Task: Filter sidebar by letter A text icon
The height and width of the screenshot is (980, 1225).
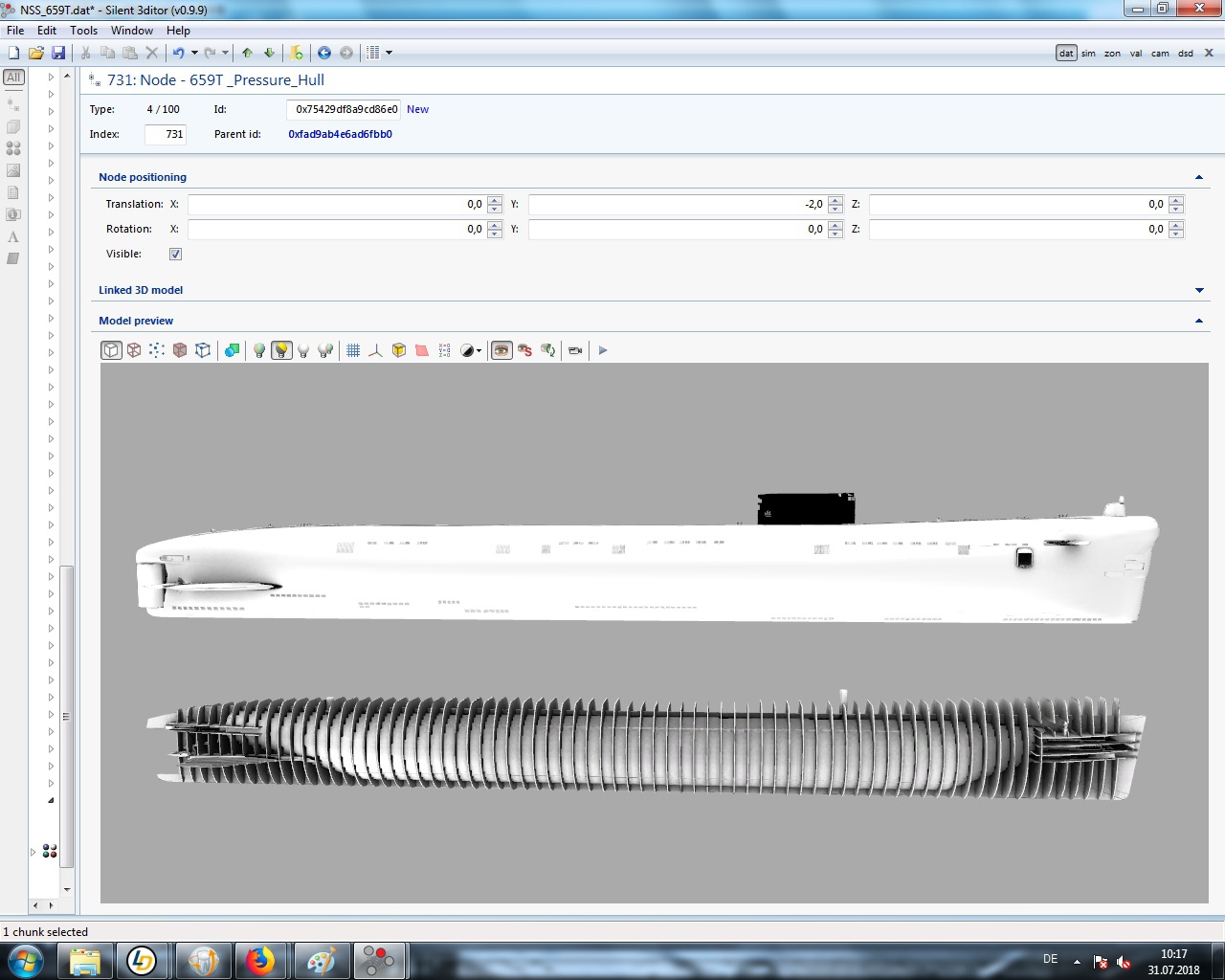Action: pos(13,236)
